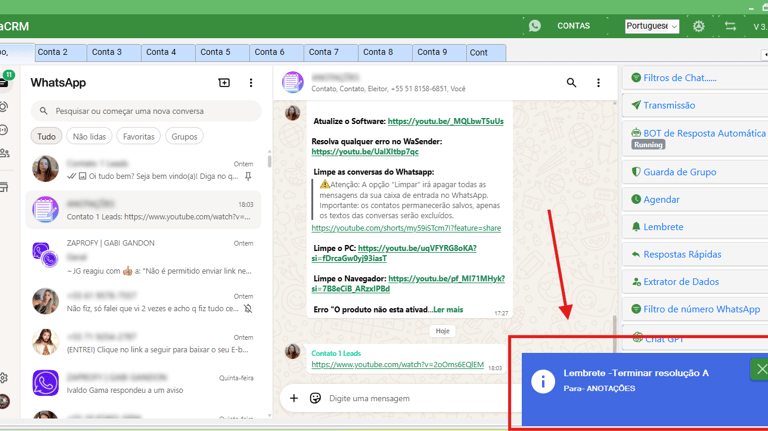Switch to Conta 8 tab
The width and height of the screenshot is (768, 431).
386,52
